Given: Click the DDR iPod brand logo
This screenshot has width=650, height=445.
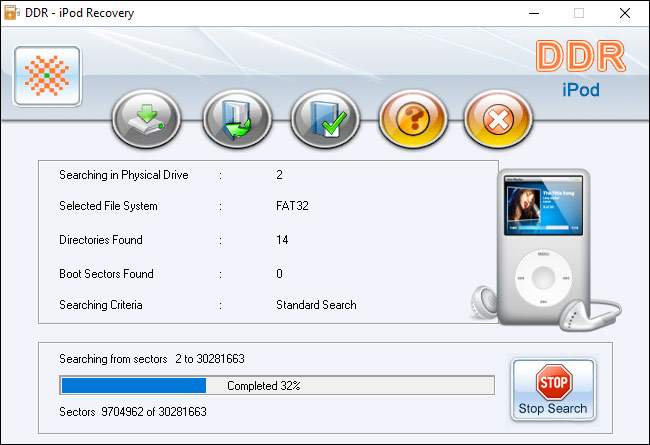Looking at the screenshot, I should coord(580,68).
